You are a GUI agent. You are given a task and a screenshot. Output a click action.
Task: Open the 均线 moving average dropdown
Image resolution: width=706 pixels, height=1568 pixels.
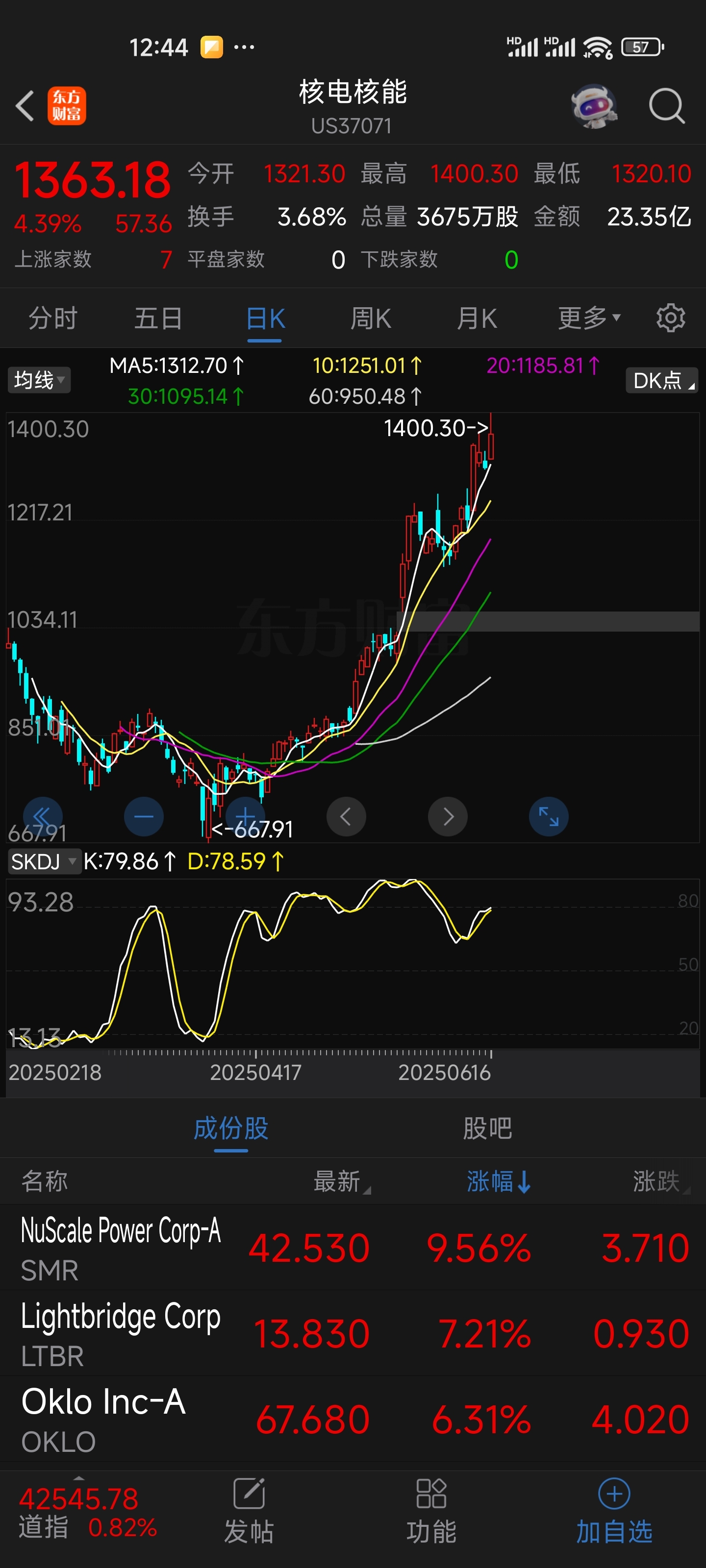(39, 380)
